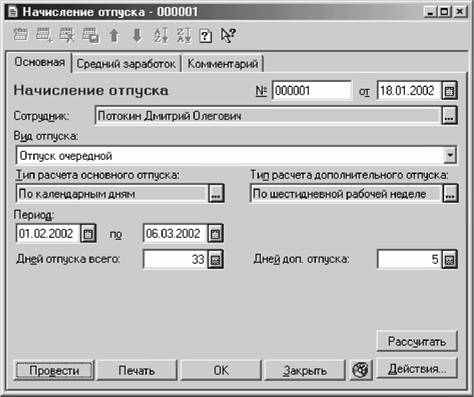Screen dimensions: 474x397
Task: Click the По шестидневной рабочей неделе field
Action: pos(346,194)
